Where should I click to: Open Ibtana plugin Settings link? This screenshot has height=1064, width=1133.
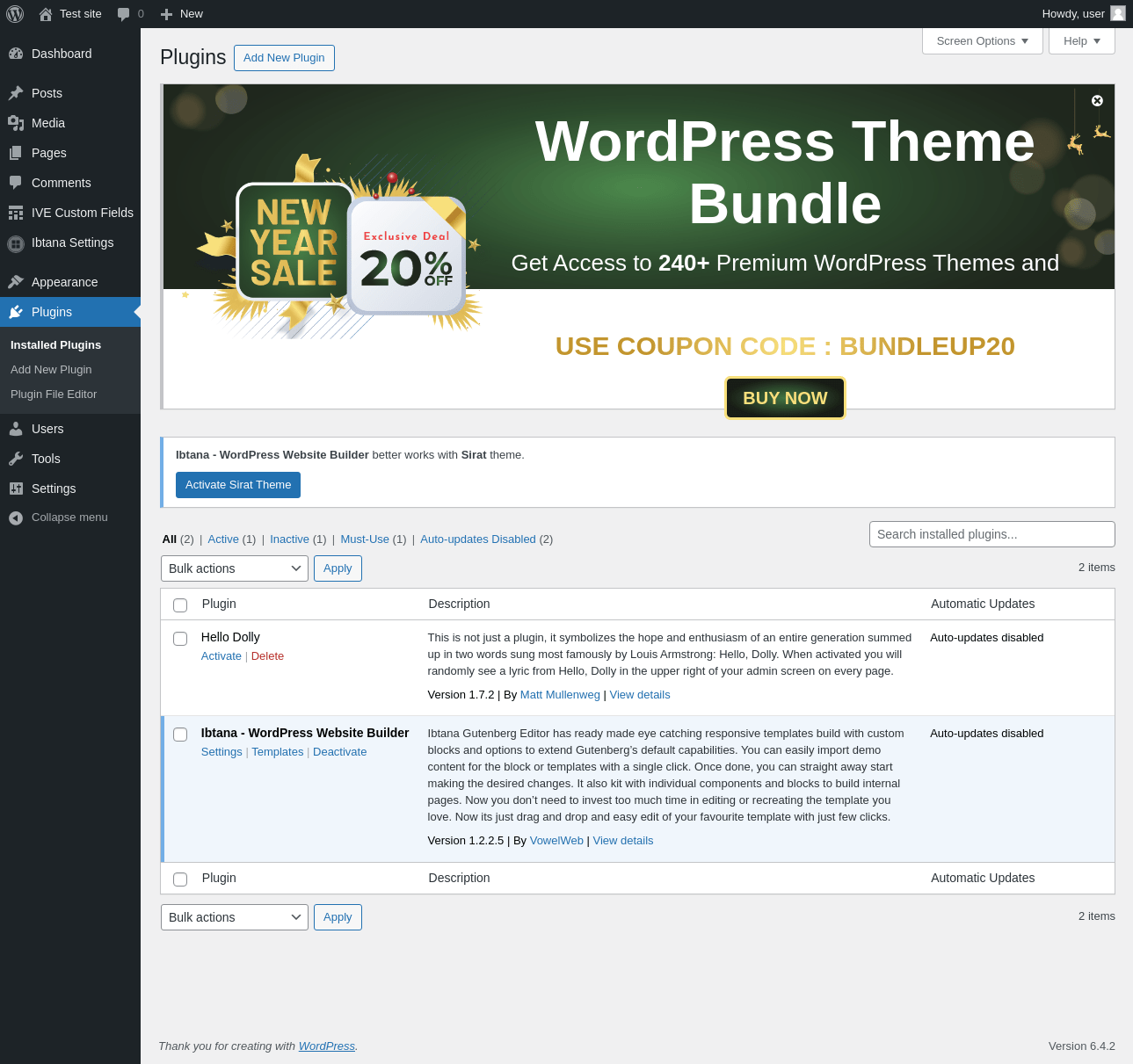(x=222, y=752)
